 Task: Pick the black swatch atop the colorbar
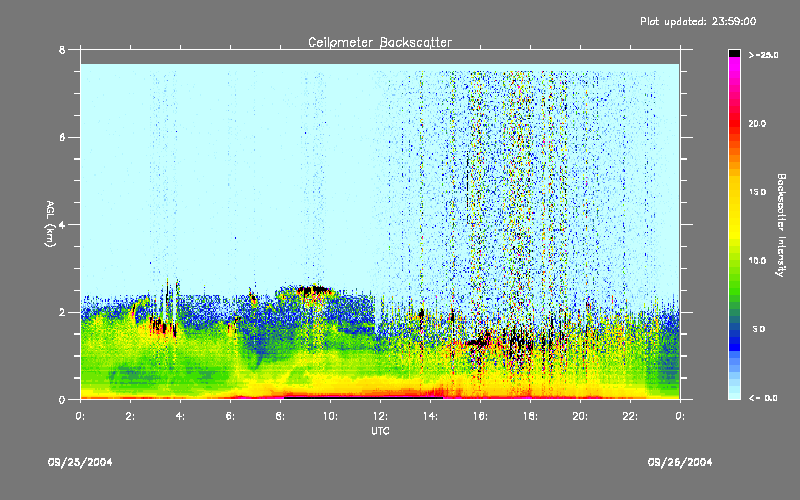734,53
